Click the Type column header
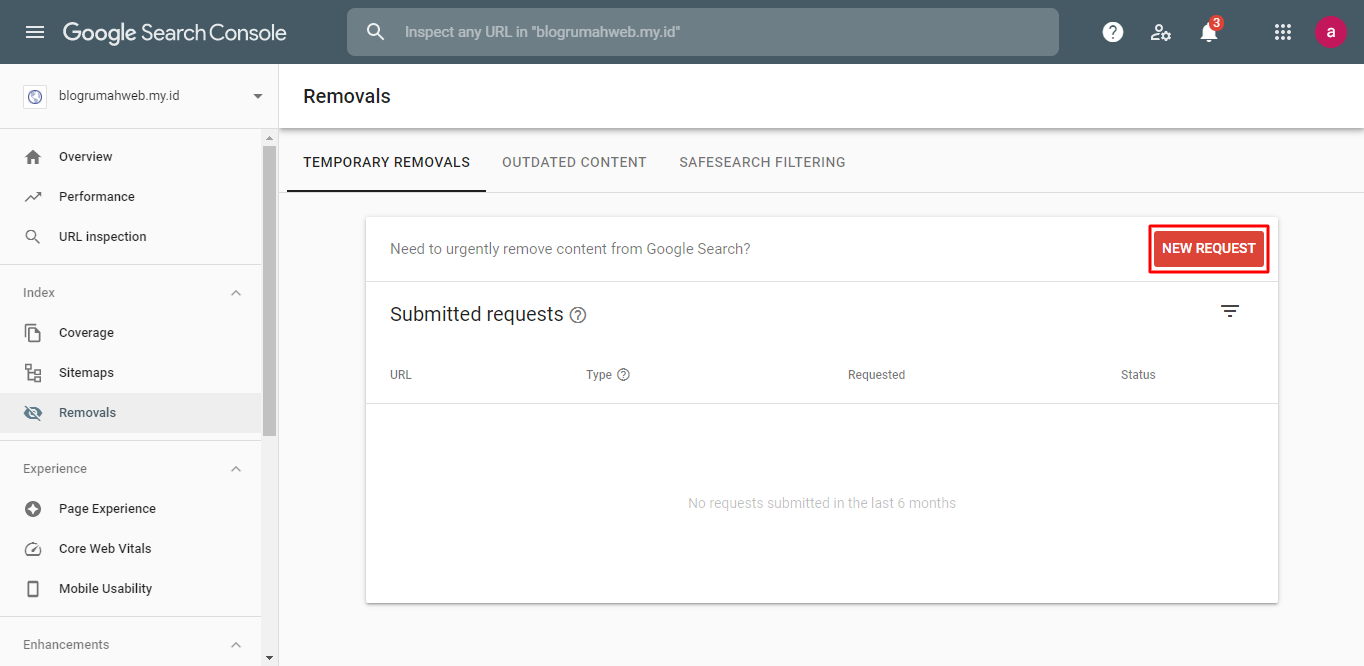The height and width of the screenshot is (666, 1364). click(x=599, y=375)
